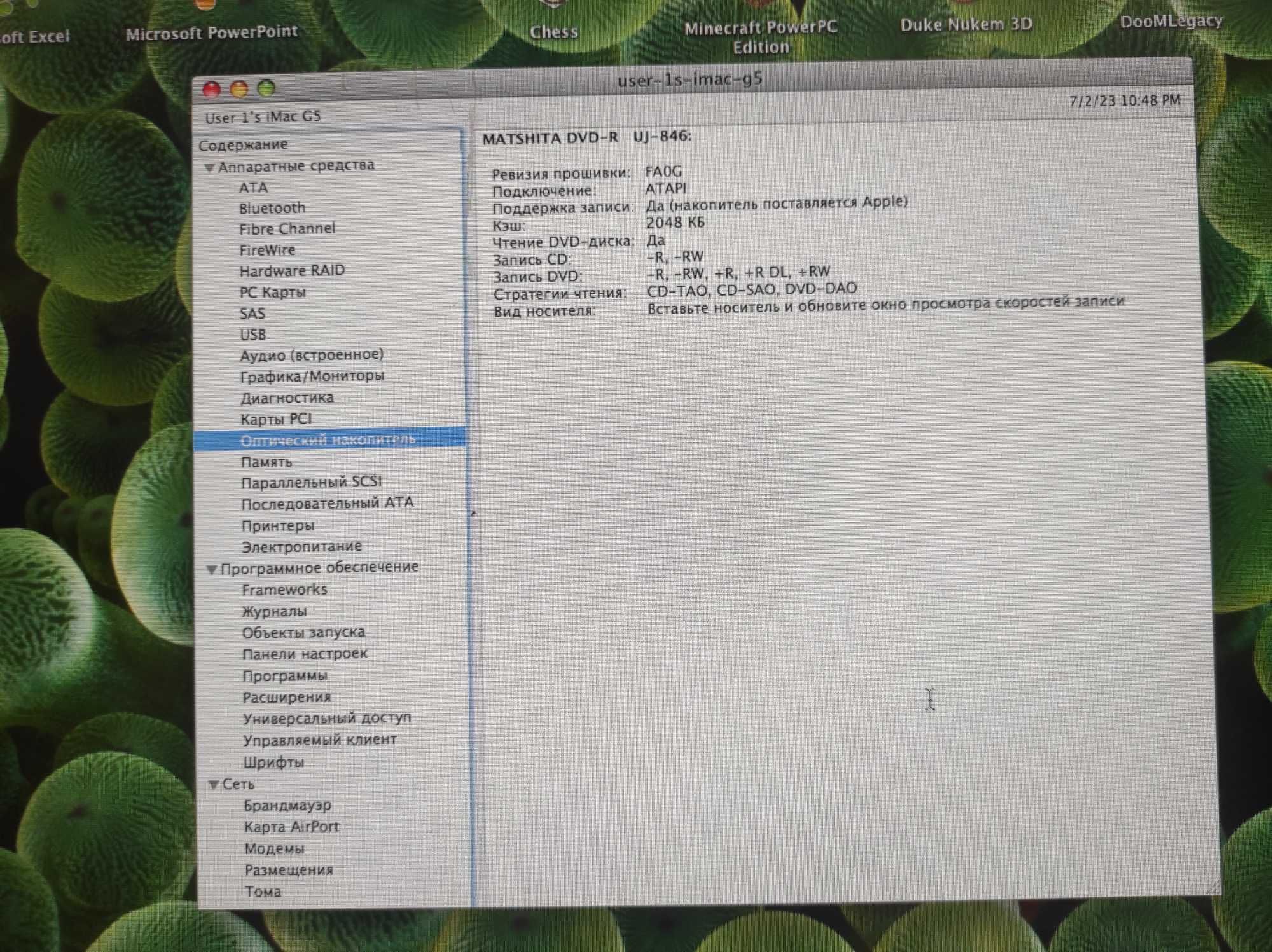Select Последовательный ATA entry
Viewport: 1272px width, 952px height.
328,504
